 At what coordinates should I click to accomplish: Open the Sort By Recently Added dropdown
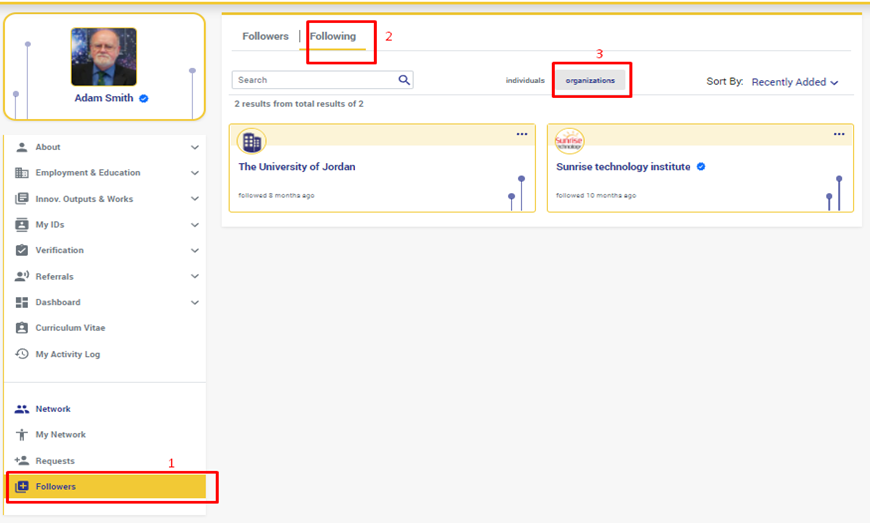click(794, 82)
